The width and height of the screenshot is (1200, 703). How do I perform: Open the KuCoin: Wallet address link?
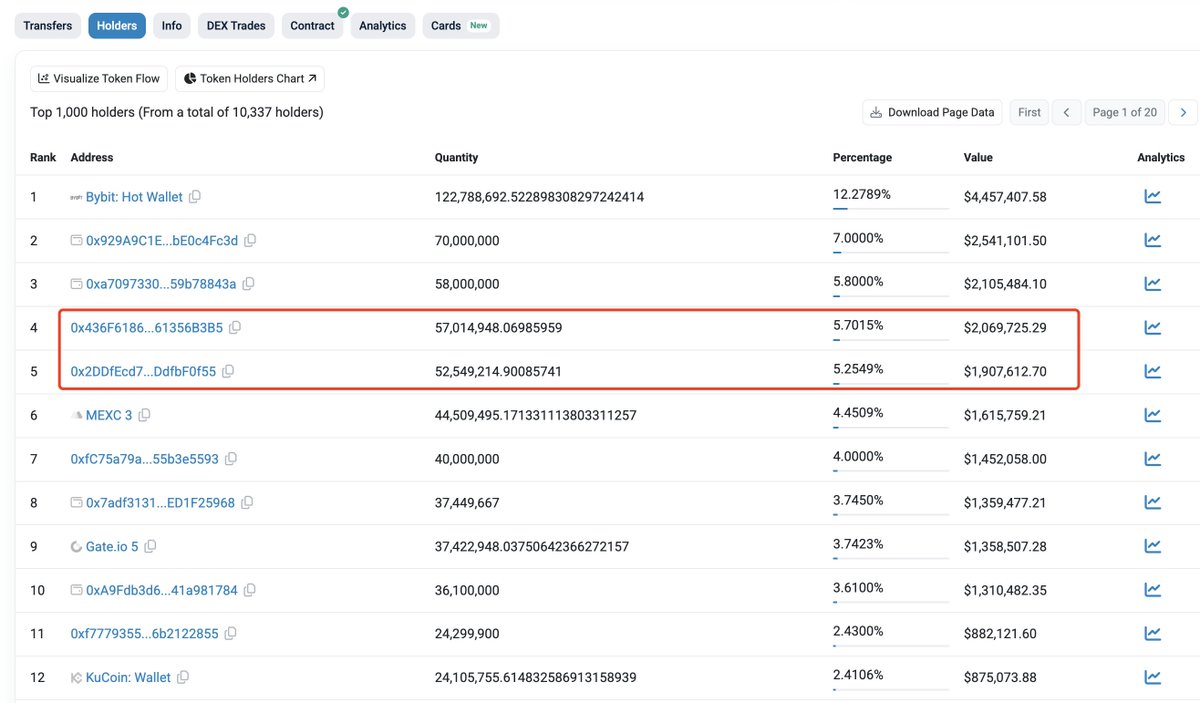click(128, 677)
